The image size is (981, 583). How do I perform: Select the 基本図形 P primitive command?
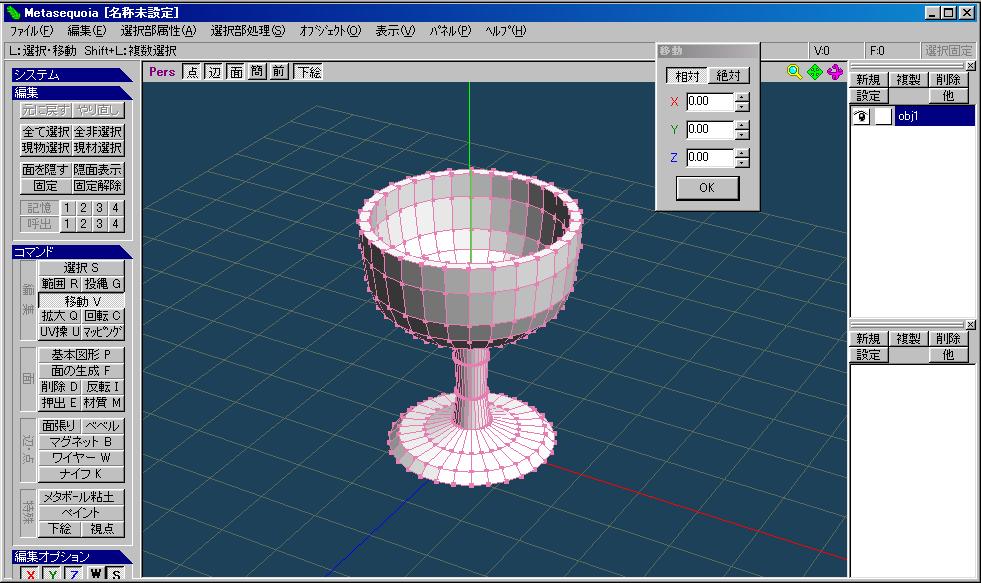[81, 354]
